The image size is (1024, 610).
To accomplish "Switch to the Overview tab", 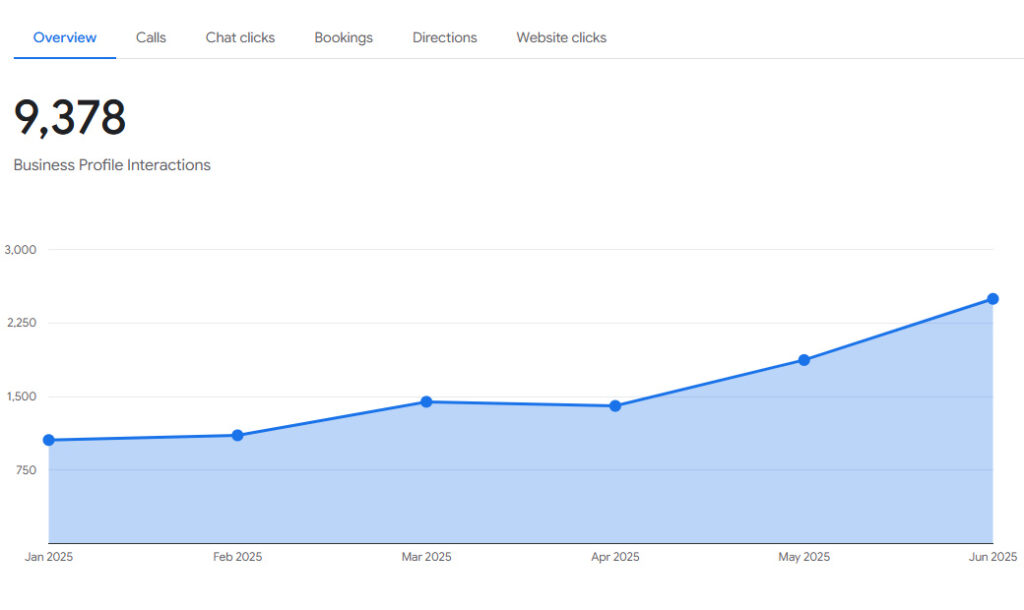I will (x=65, y=38).
